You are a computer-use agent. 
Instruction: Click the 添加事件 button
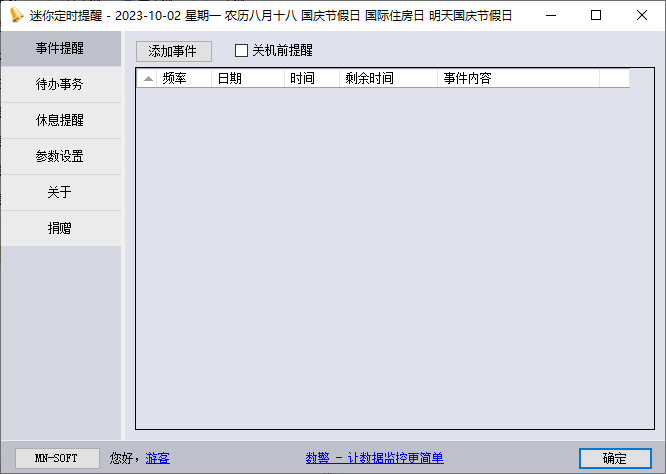[174, 51]
